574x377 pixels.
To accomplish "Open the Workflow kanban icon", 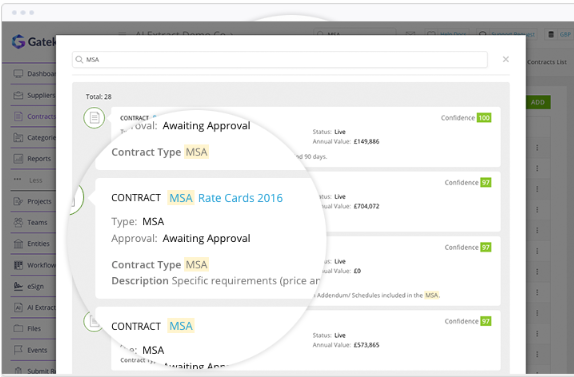I will pyautogui.click(x=18, y=265).
